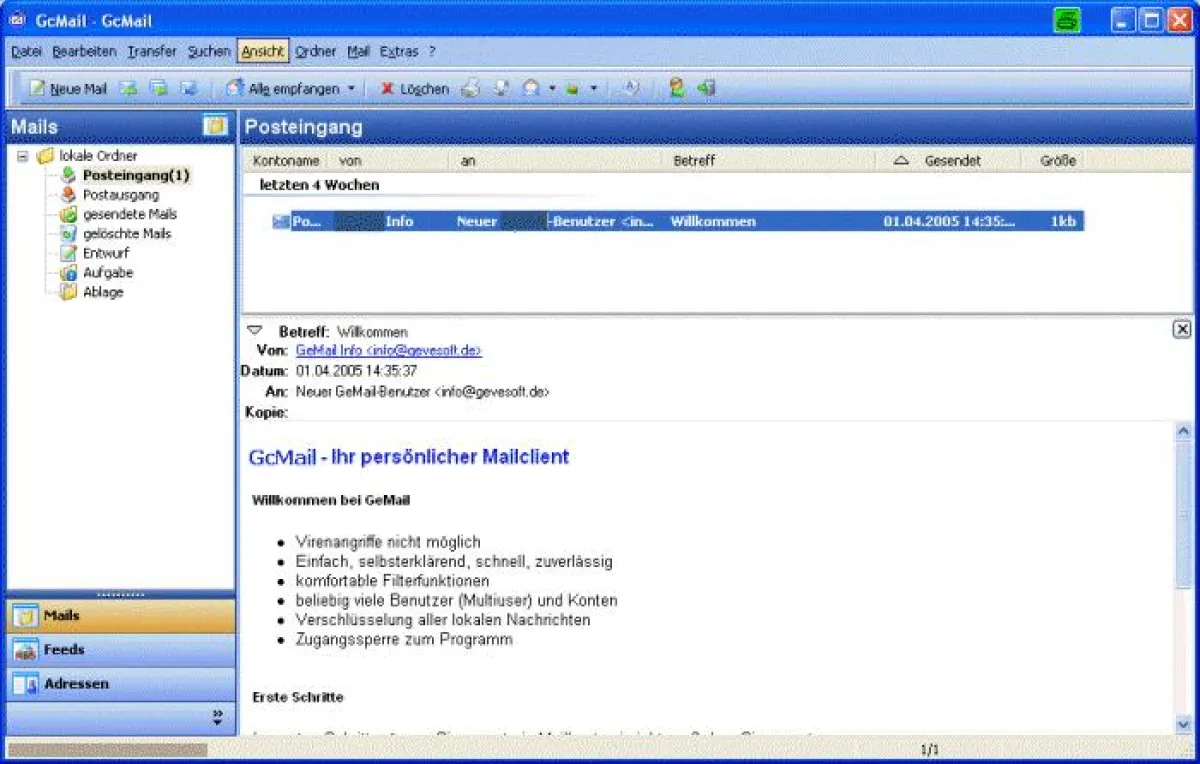Close the message preview pane
This screenshot has width=1200, height=764.
coord(1182,329)
